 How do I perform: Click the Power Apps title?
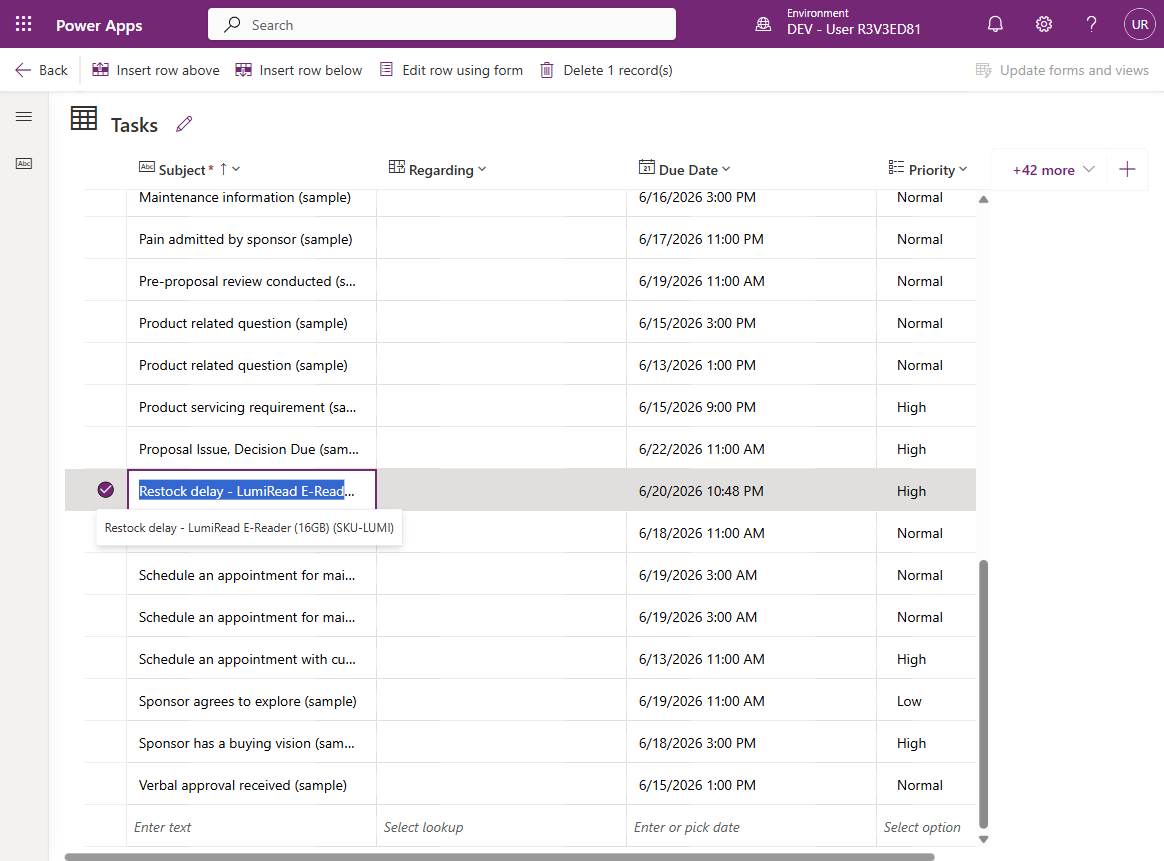[x=99, y=25]
